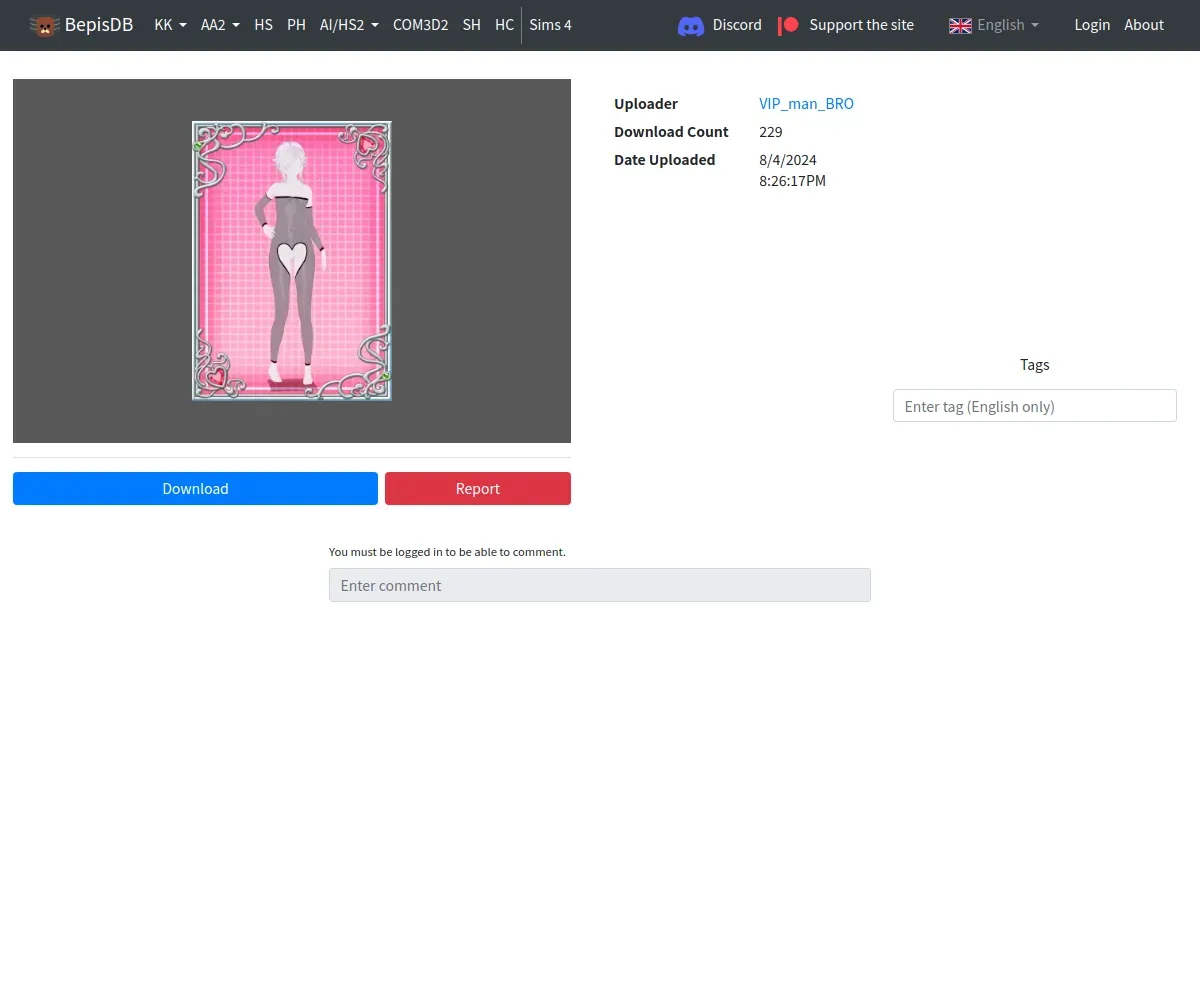This screenshot has width=1200, height=1000.
Task: Expand the AA2 dropdown menu
Action: (220, 25)
